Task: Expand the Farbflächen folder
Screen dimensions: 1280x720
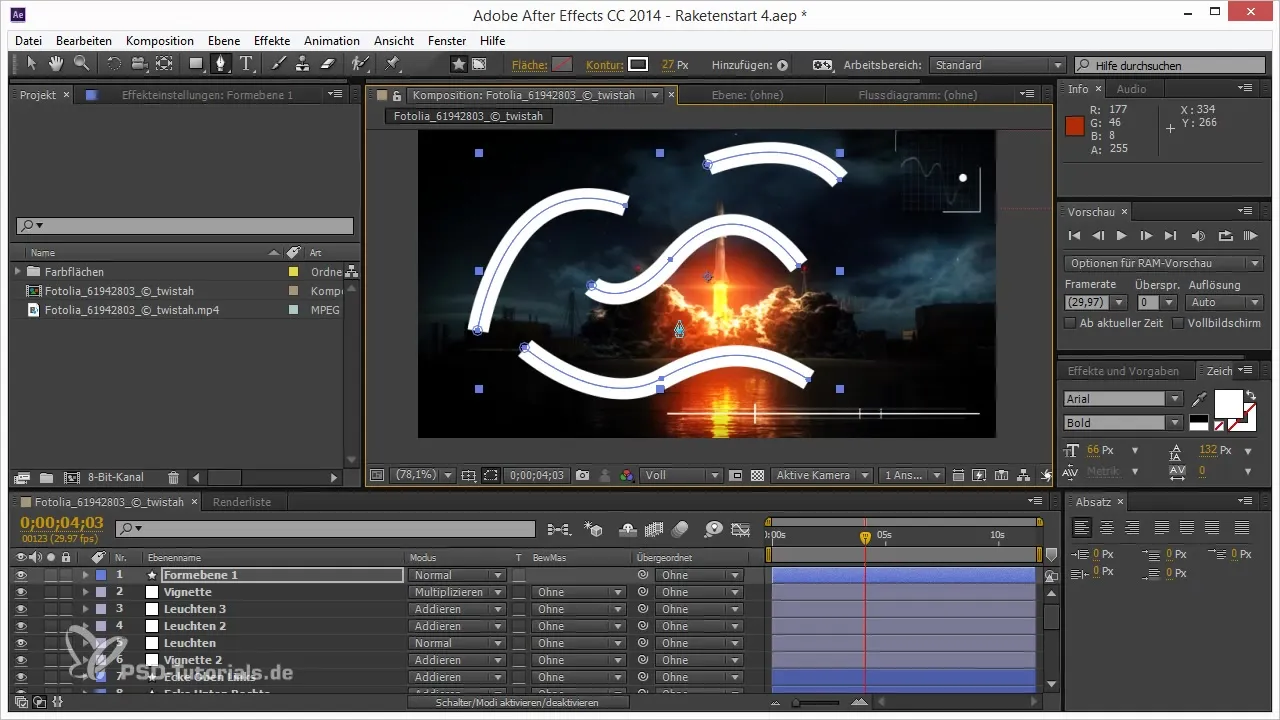Action: coord(18,271)
